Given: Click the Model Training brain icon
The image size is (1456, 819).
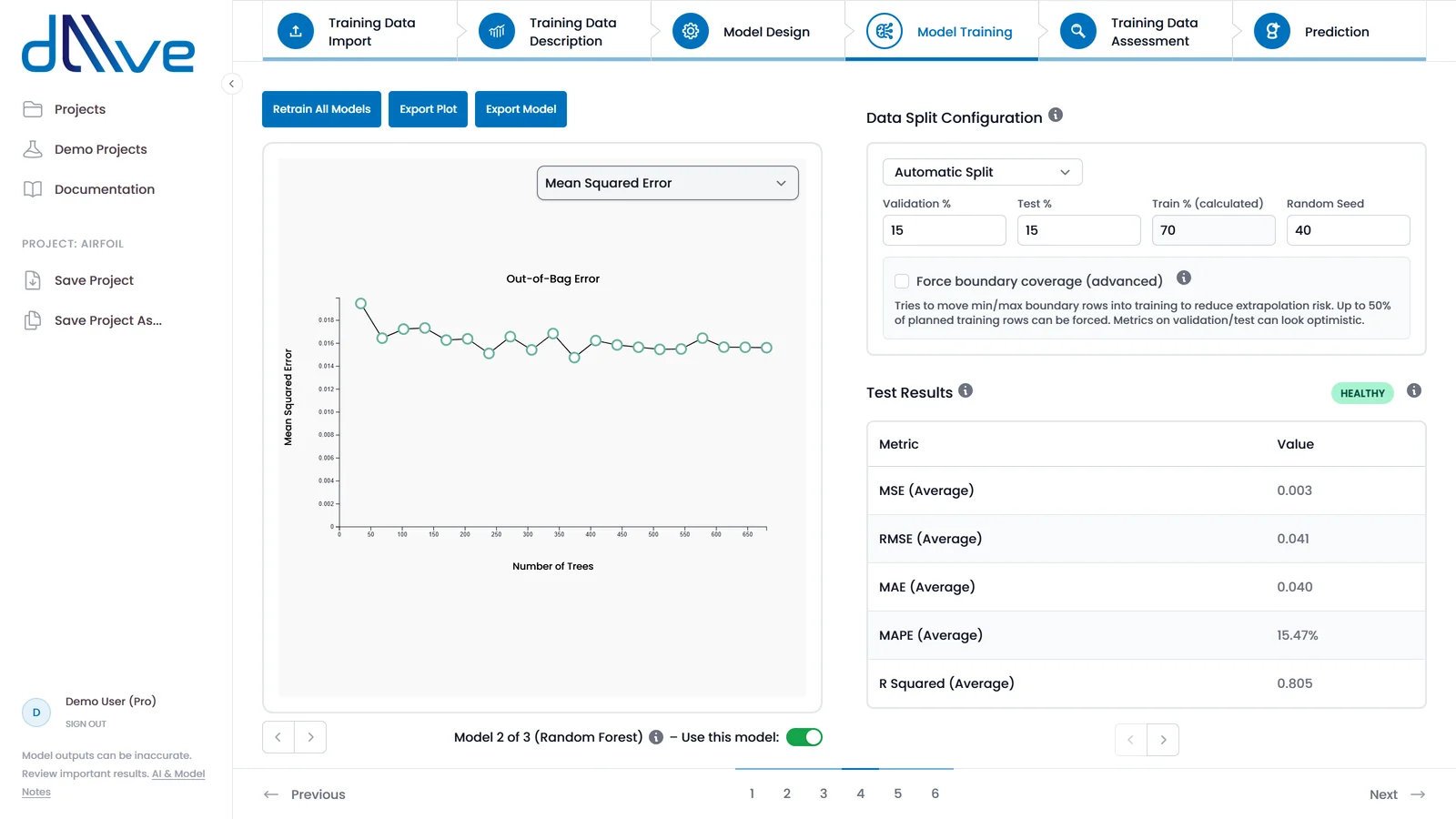Looking at the screenshot, I should coord(885,31).
